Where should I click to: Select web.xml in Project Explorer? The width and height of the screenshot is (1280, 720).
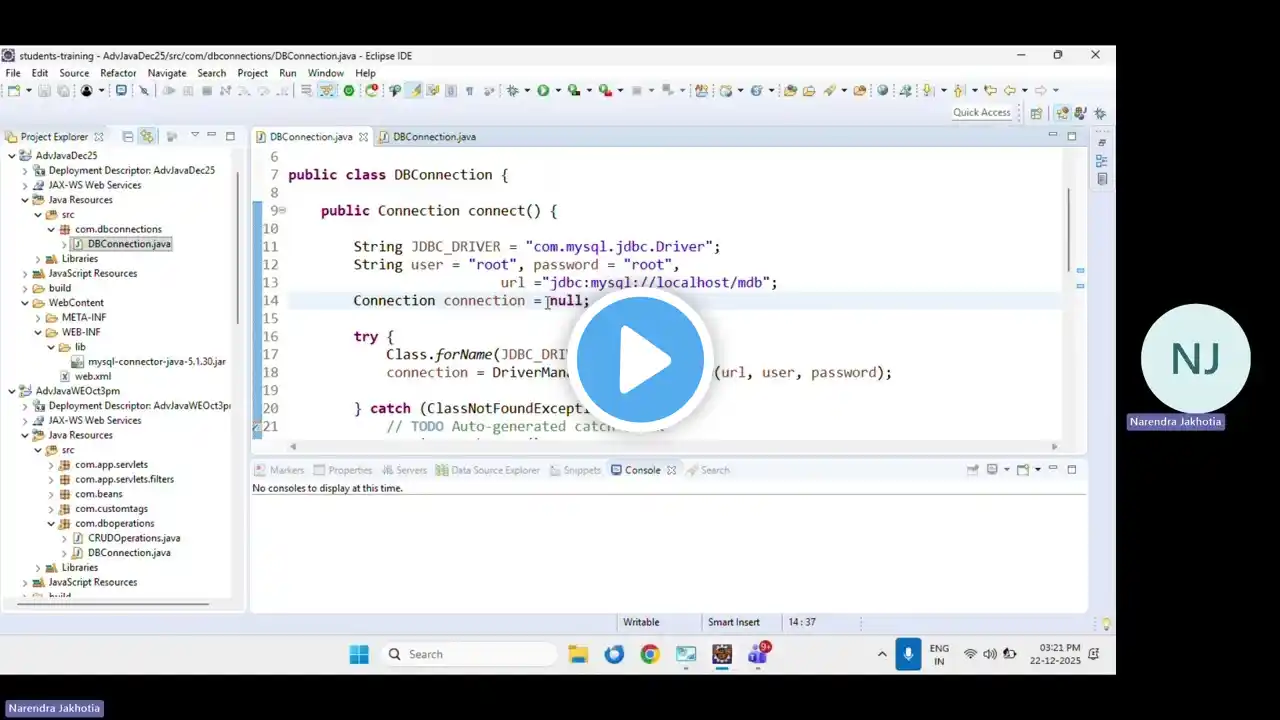(x=86, y=377)
